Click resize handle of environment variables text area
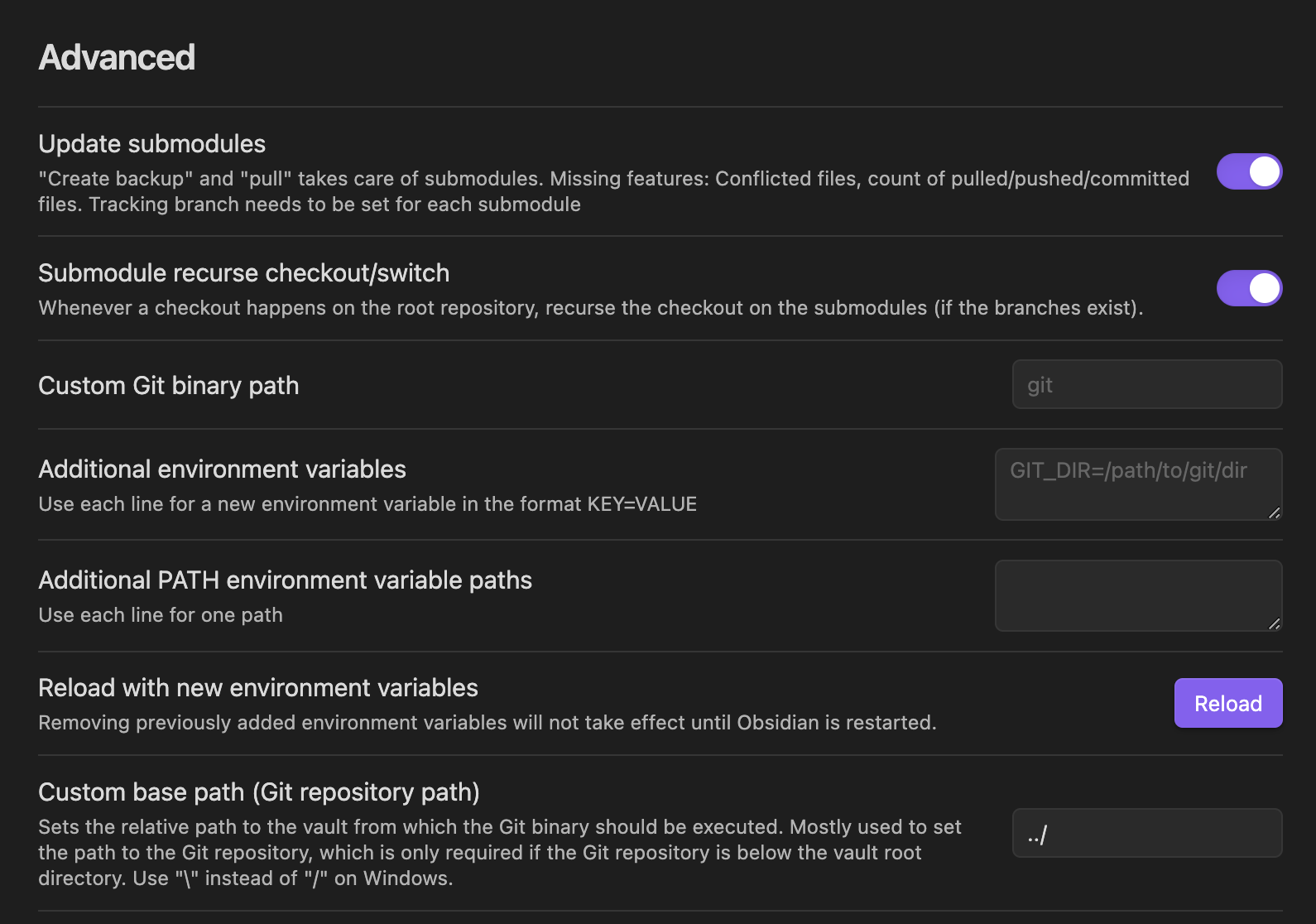 tap(1274, 513)
